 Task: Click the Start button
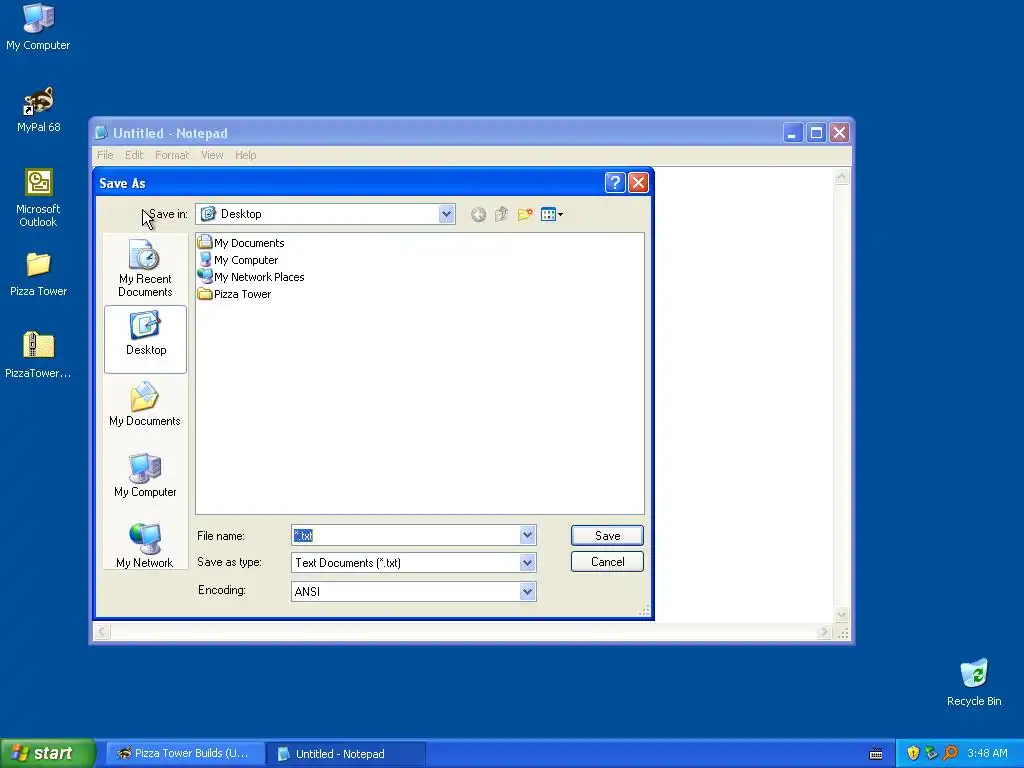47,754
